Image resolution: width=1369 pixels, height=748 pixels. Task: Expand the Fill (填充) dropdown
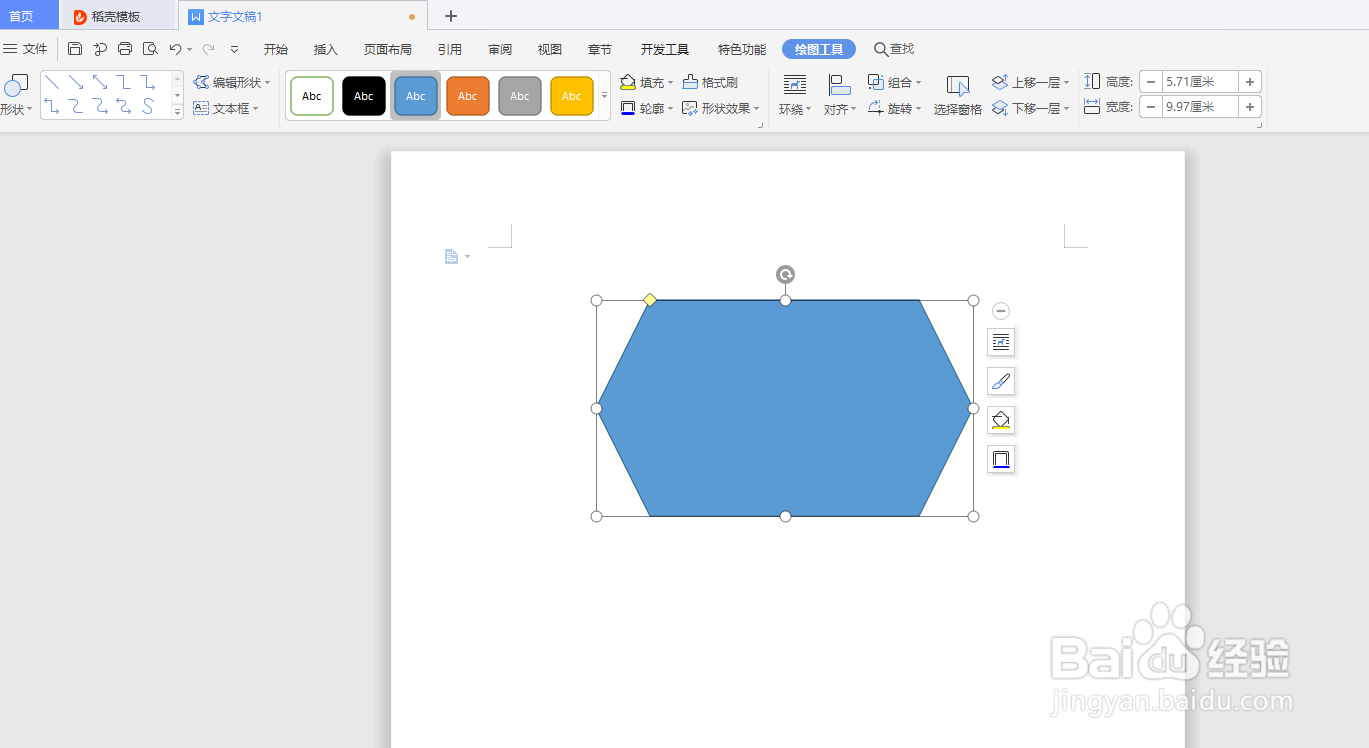point(647,83)
